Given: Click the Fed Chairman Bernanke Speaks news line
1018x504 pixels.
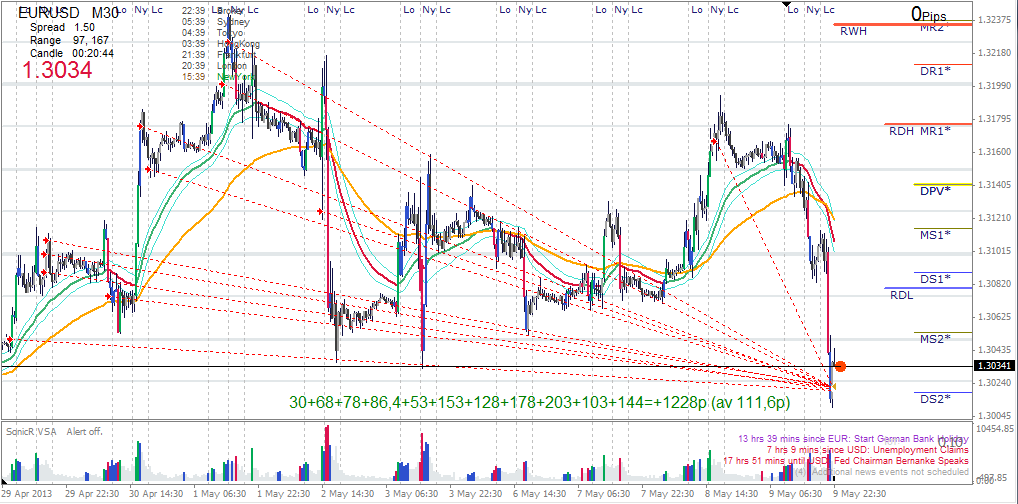Looking at the screenshot, I should [846, 460].
